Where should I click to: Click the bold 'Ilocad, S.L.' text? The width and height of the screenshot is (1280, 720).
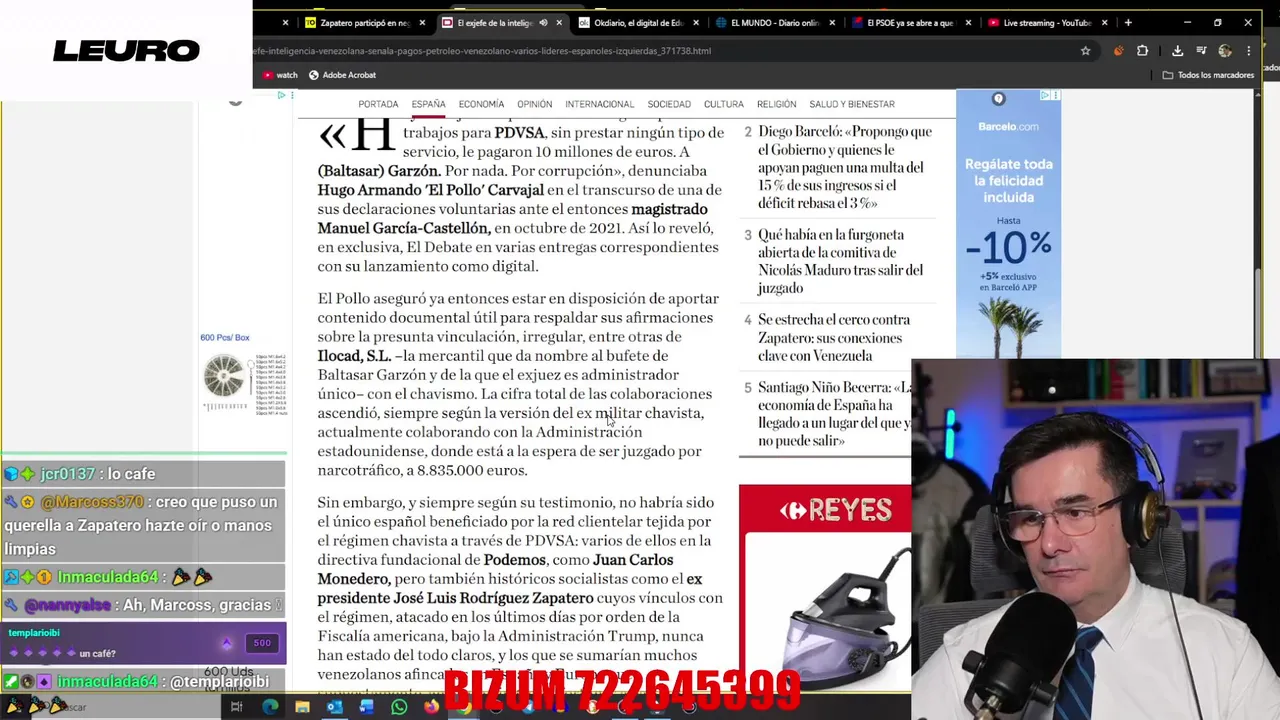click(354, 356)
